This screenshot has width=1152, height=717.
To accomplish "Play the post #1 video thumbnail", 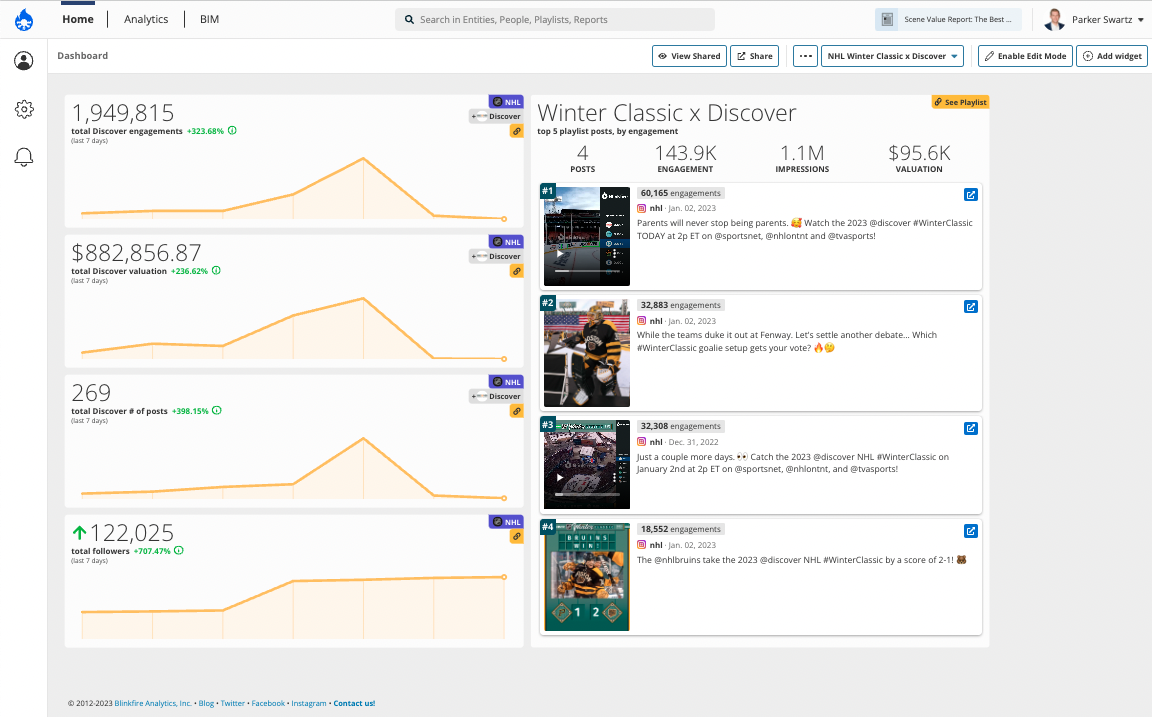I will (586, 237).
